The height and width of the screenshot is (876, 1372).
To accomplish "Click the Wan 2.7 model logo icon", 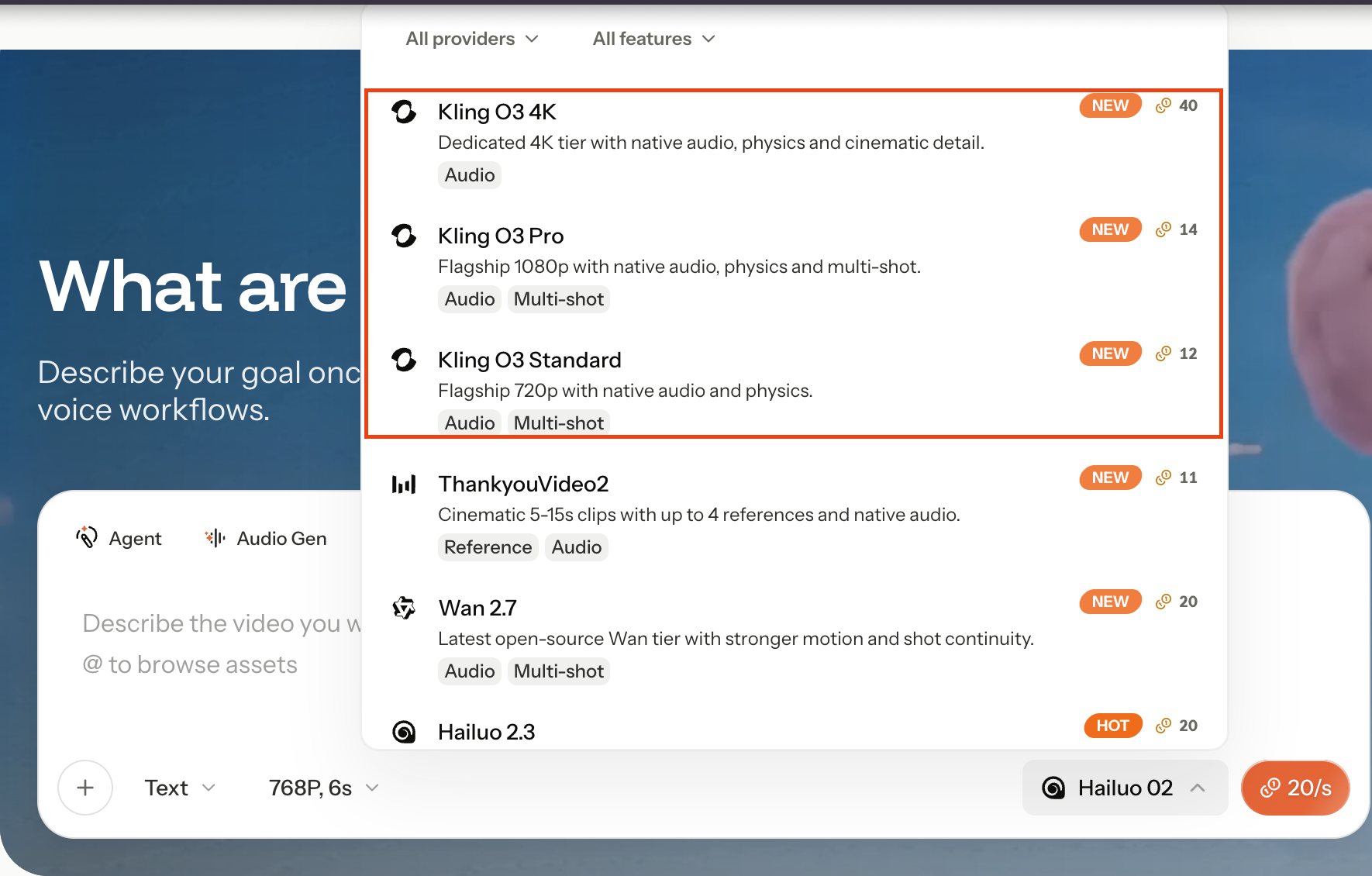I will [404, 608].
